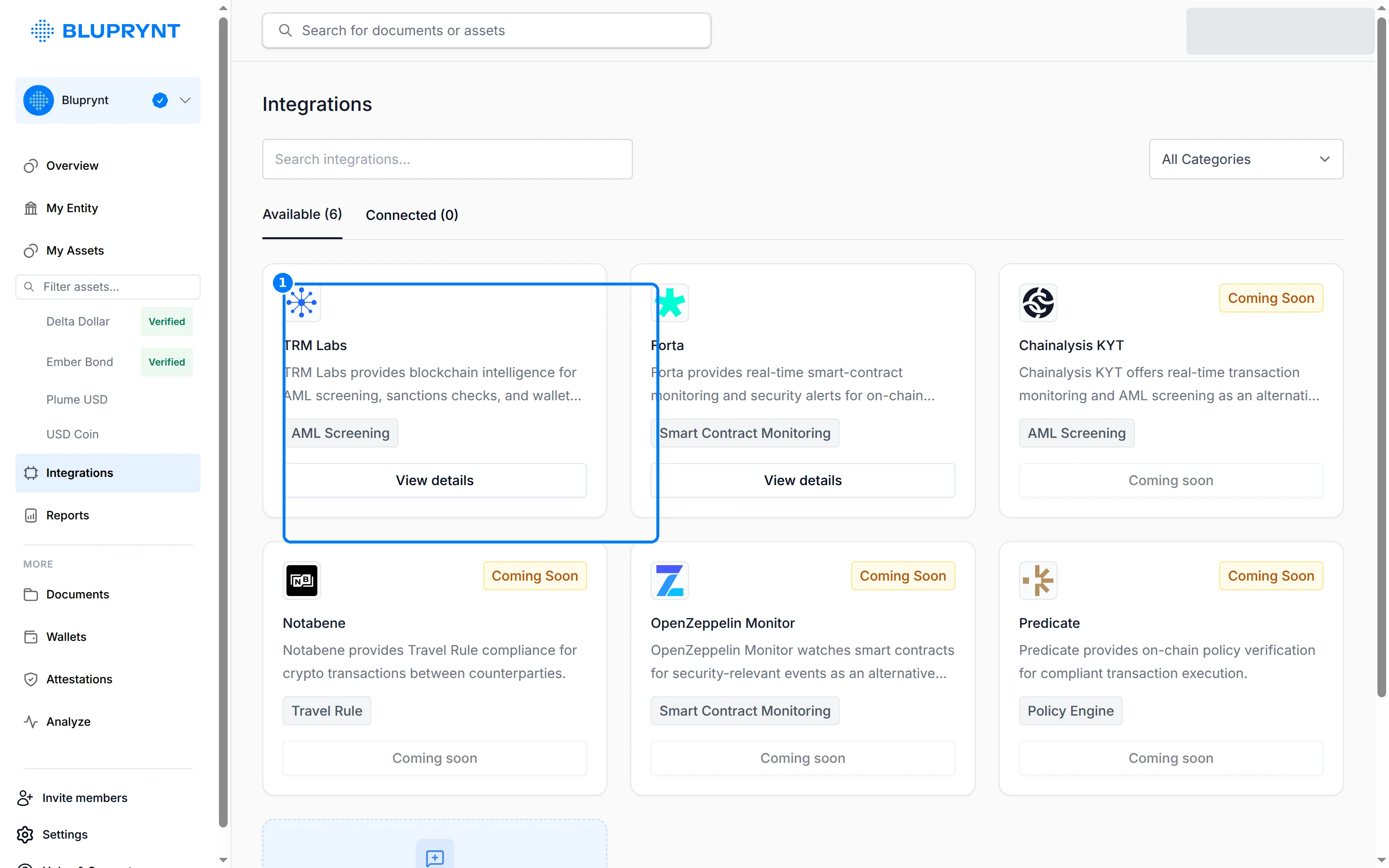Select the Plume USD asset

click(77, 399)
